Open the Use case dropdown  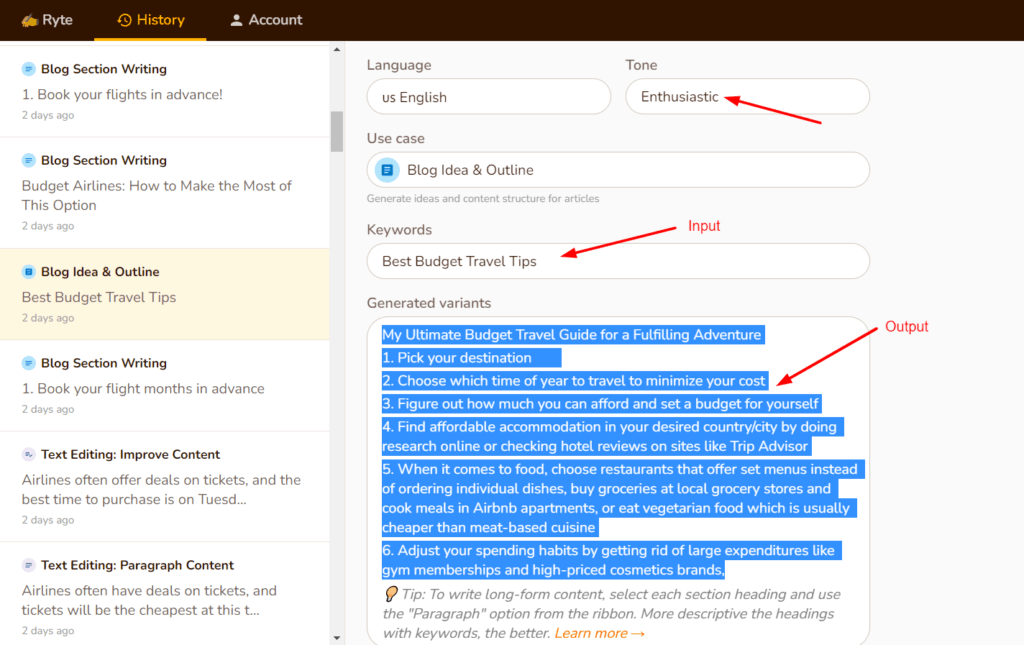pyautogui.click(x=617, y=169)
